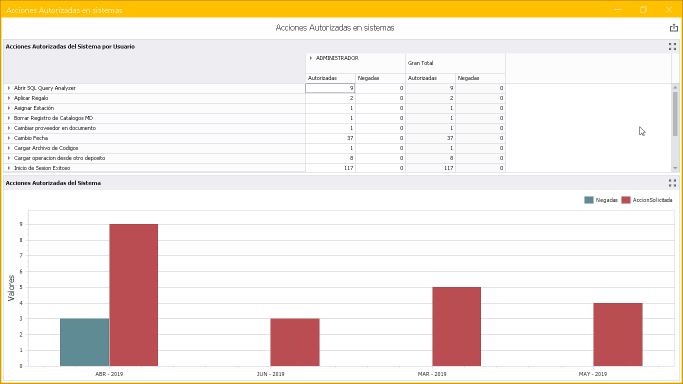Select the cell showing 37 under ADMINISTRADOR
Viewport: 683px width, 384px height.
click(331, 138)
